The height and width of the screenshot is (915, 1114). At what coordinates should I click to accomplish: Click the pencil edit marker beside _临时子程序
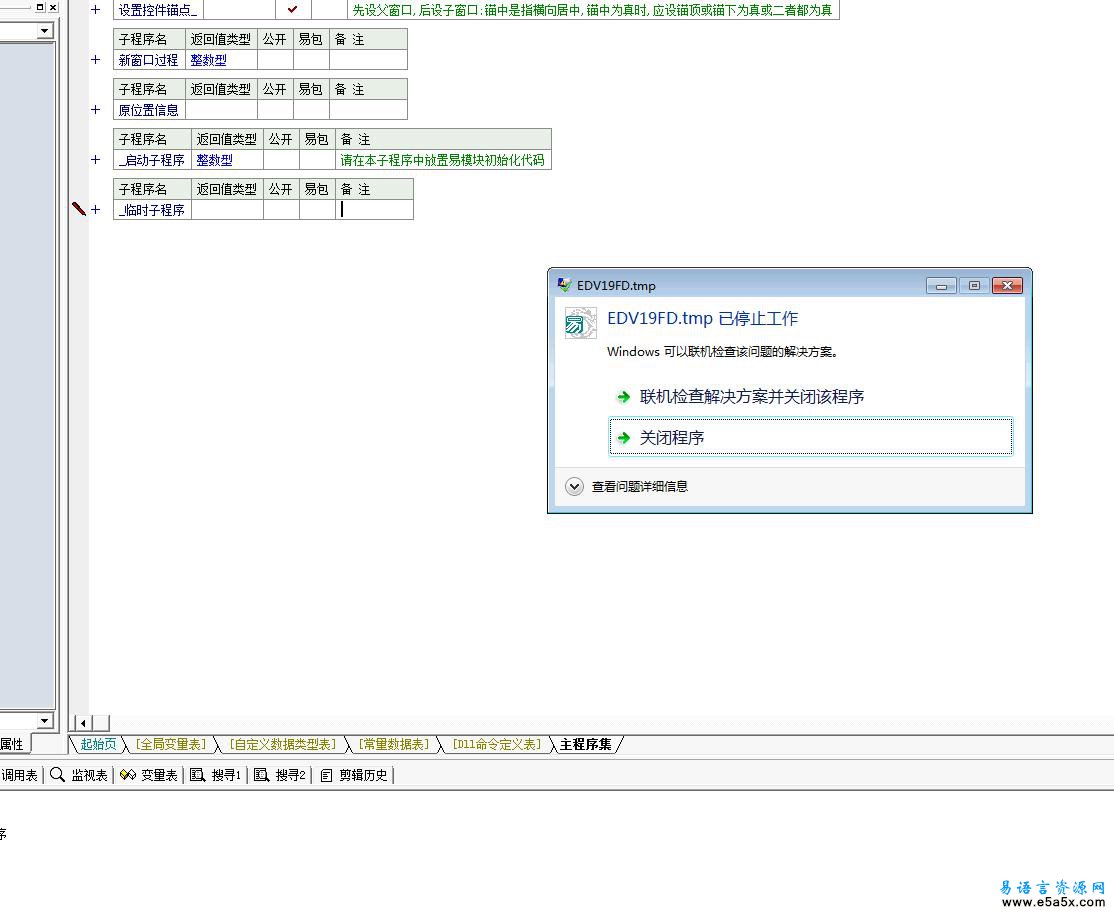coord(79,208)
